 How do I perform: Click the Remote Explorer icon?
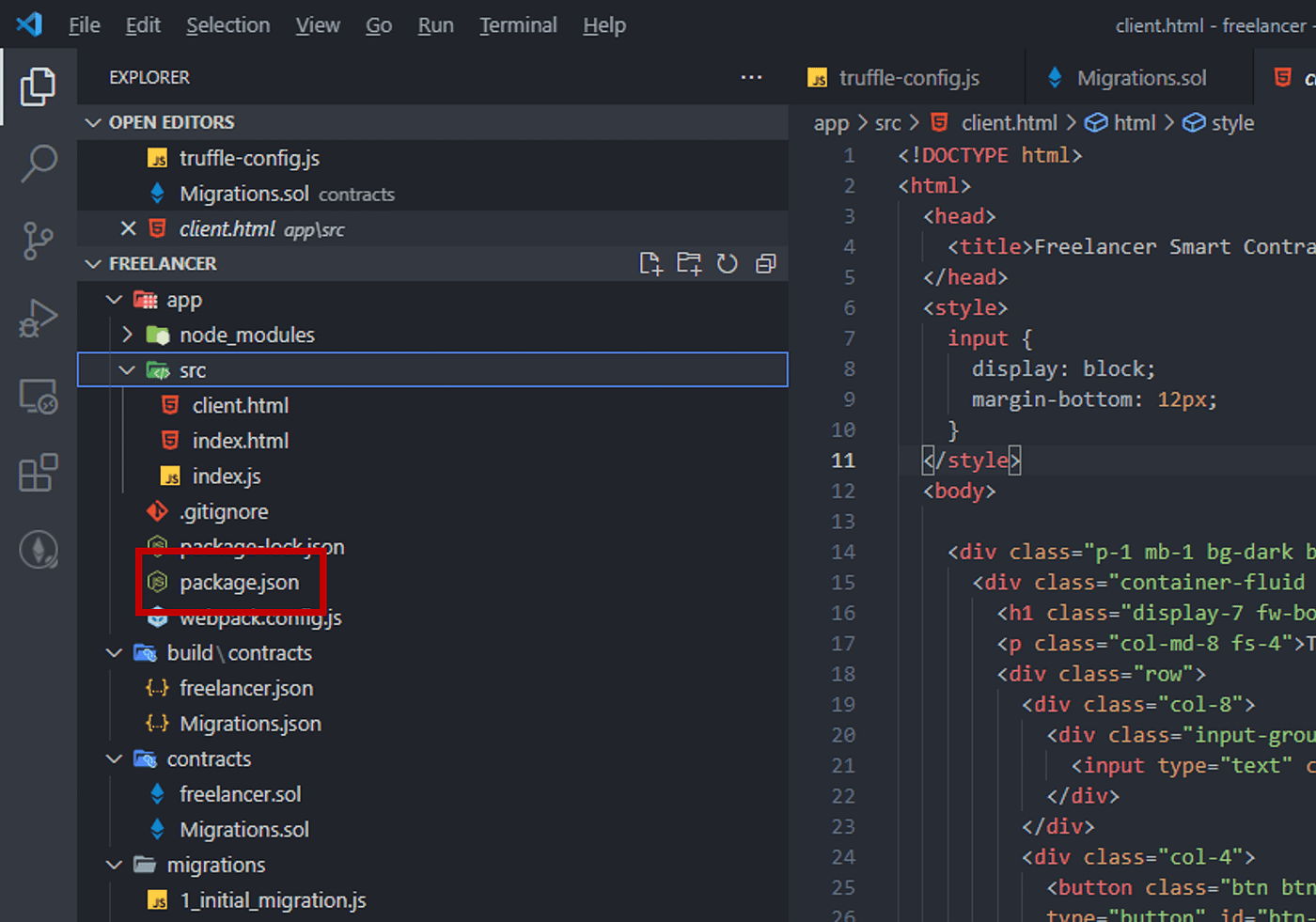(38, 396)
